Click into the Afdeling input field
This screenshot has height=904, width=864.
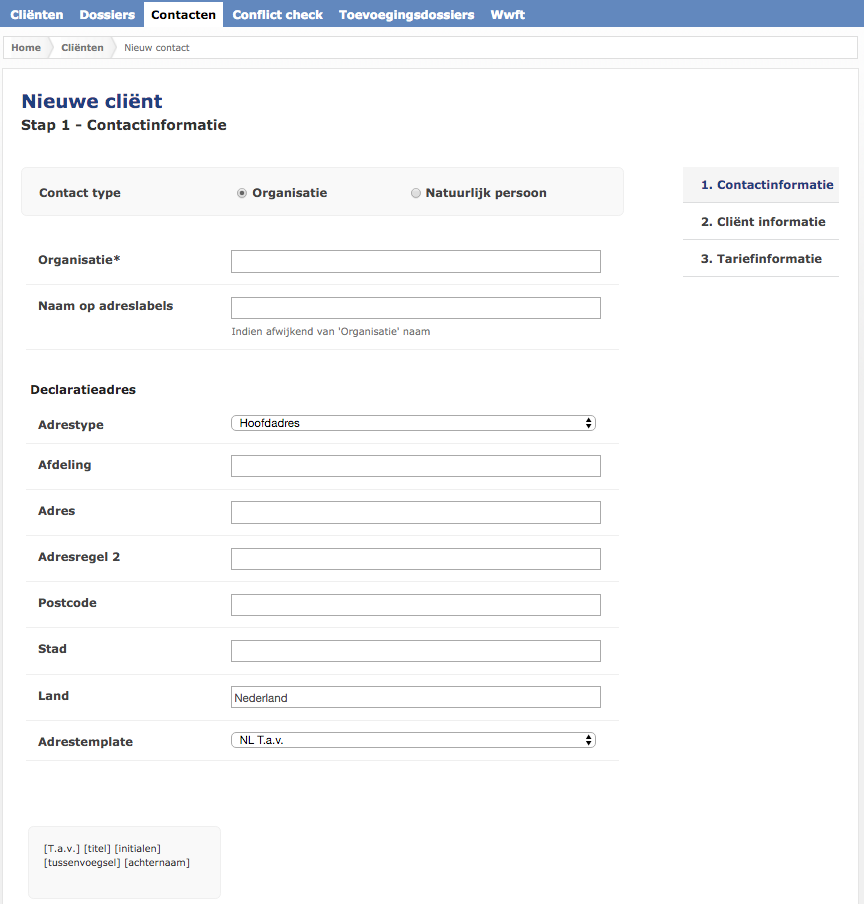click(x=416, y=466)
